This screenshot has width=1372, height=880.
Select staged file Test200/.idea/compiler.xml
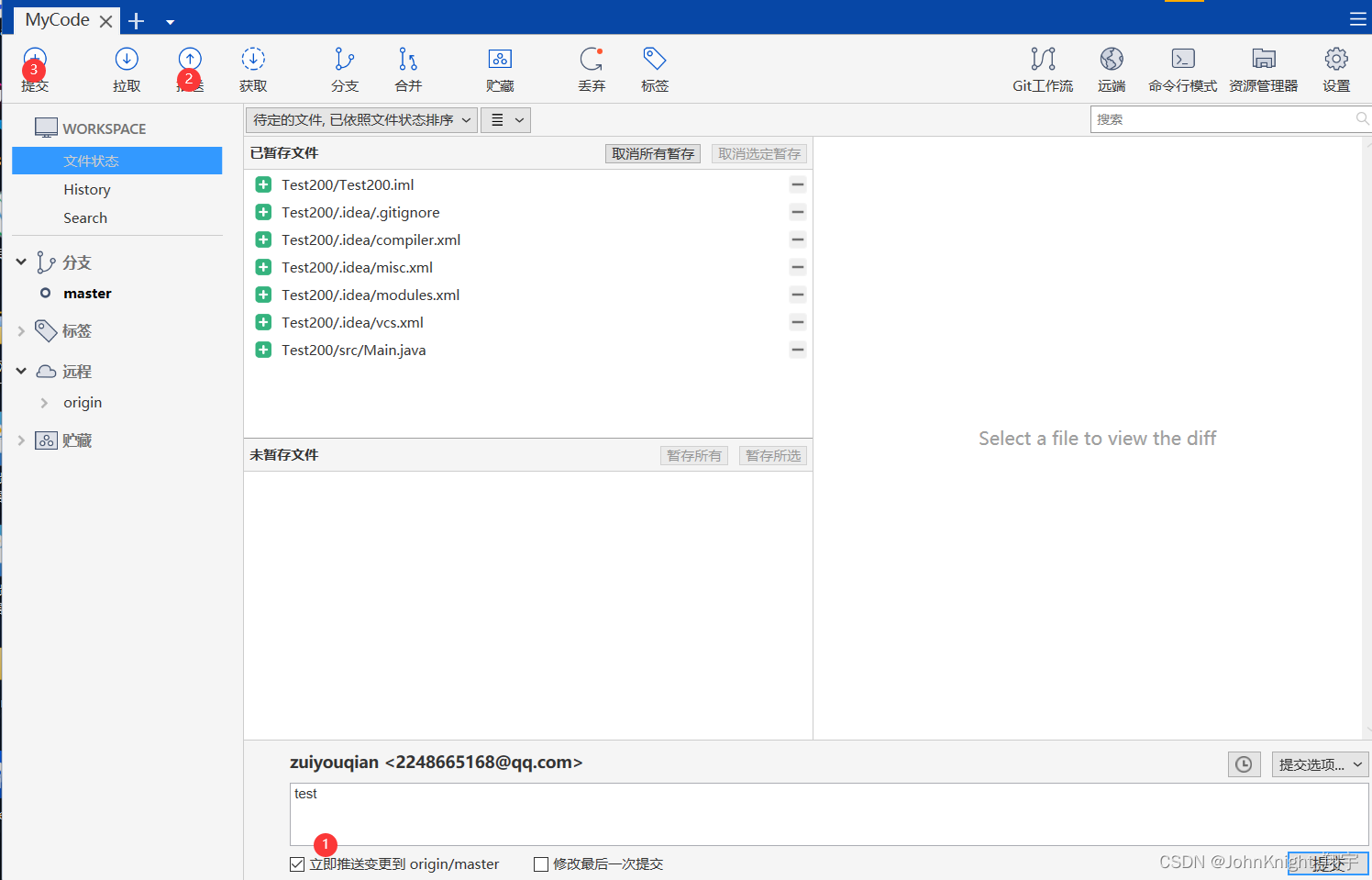coord(371,239)
